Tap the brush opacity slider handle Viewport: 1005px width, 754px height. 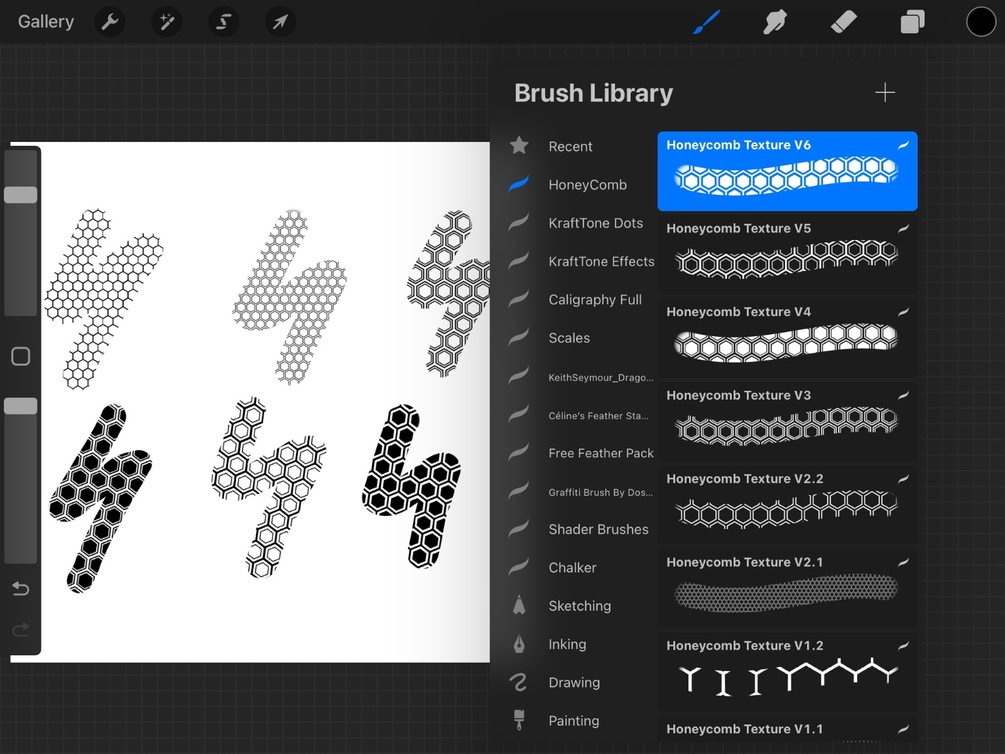pos(21,406)
